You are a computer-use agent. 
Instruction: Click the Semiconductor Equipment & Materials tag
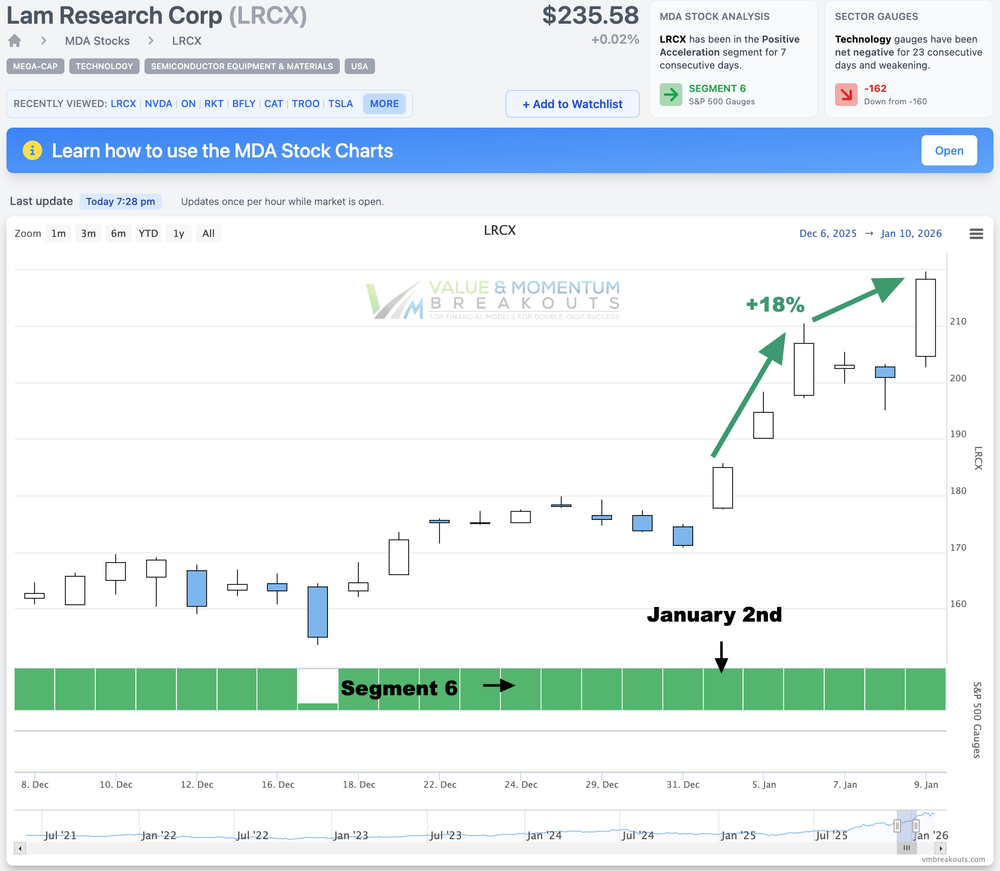242,66
